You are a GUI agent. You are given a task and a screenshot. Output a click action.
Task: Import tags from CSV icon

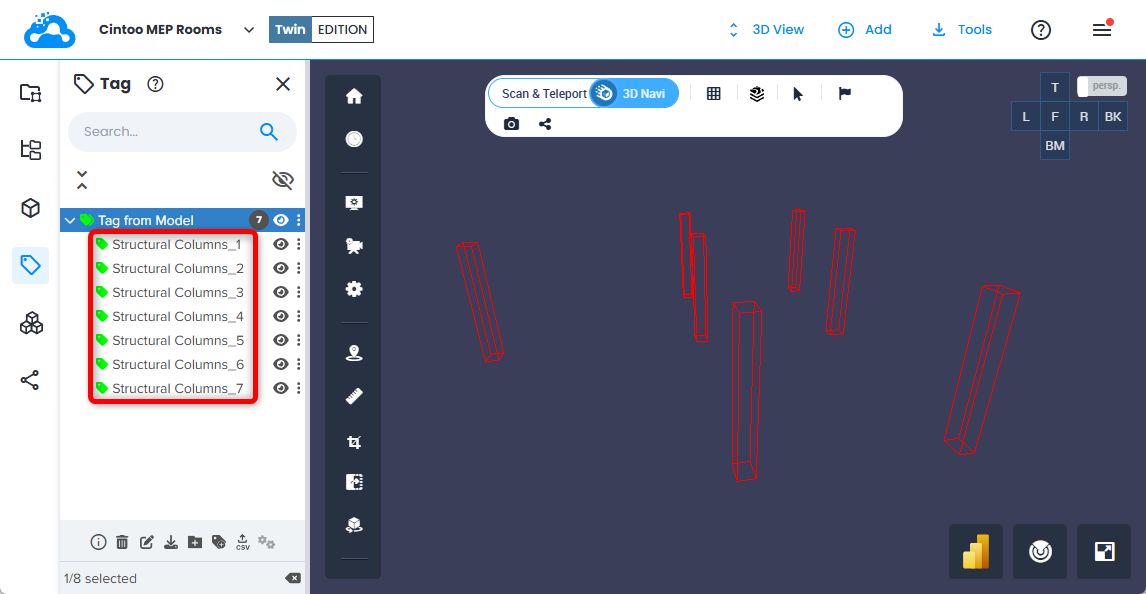243,542
